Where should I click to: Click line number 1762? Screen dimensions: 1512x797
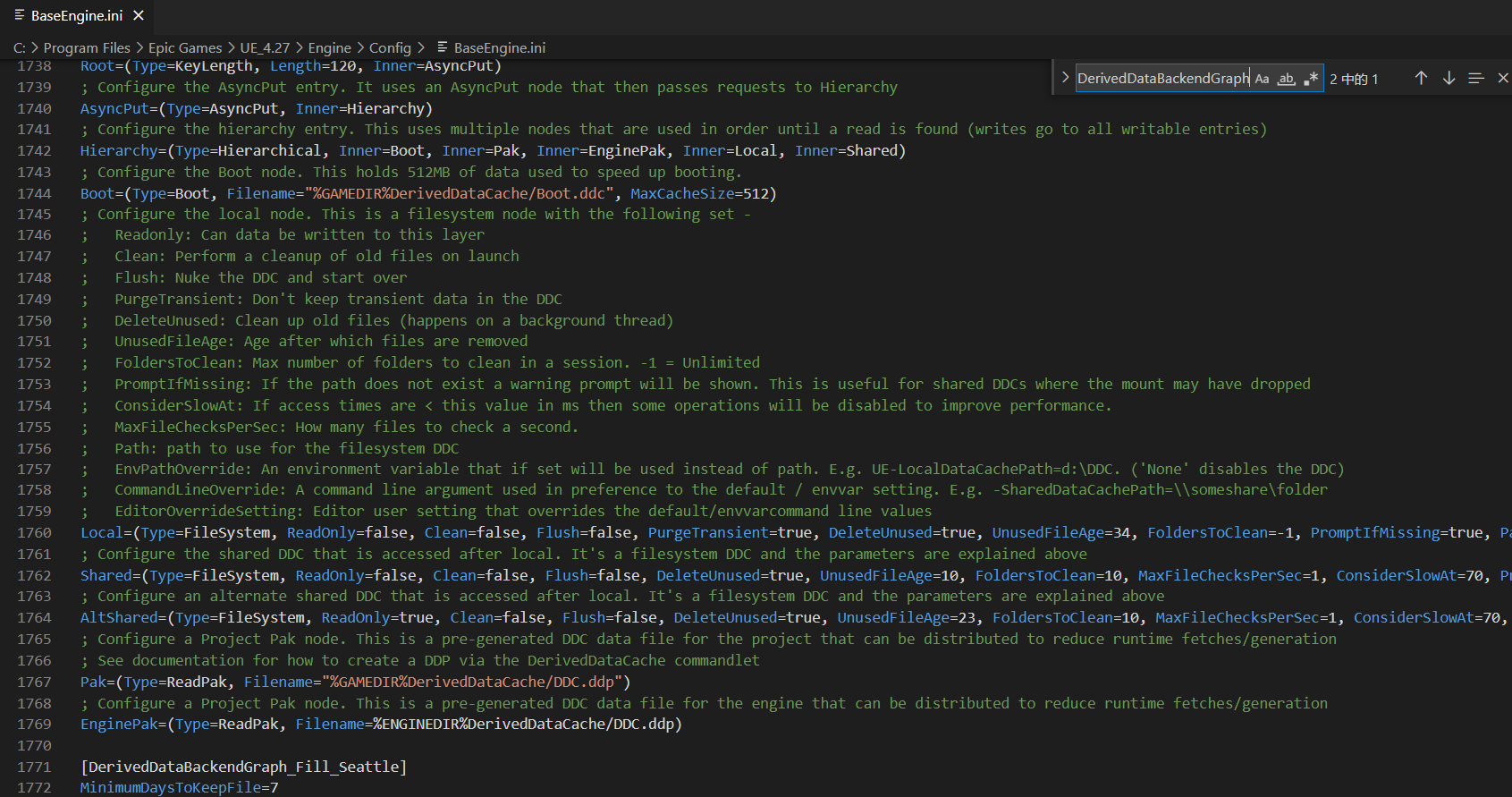point(34,576)
